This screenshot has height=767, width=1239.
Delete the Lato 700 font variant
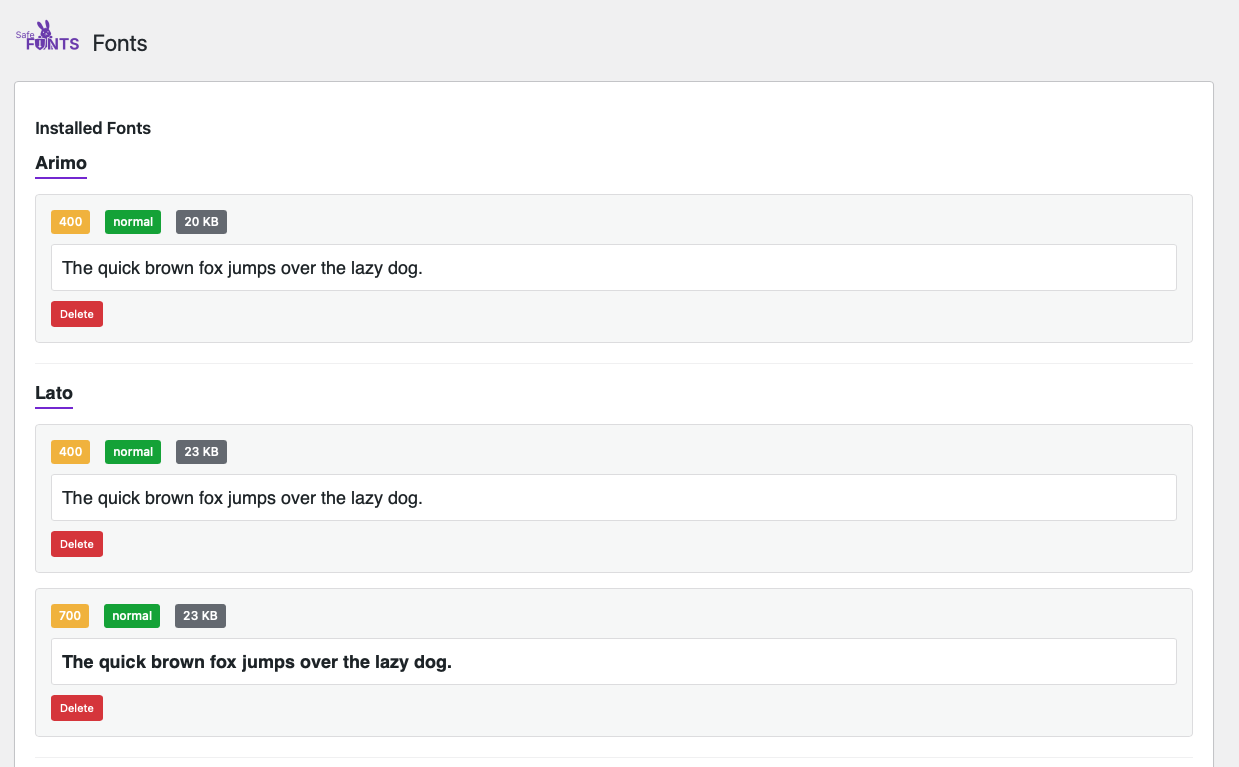(76, 707)
